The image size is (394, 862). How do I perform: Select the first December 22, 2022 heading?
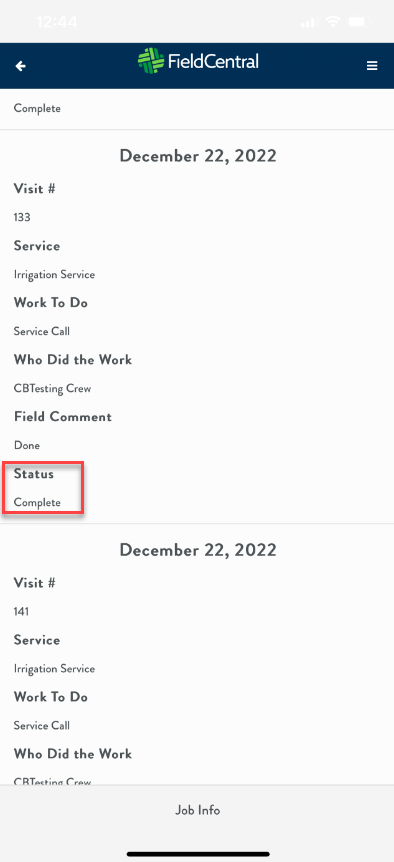(x=198, y=156)
